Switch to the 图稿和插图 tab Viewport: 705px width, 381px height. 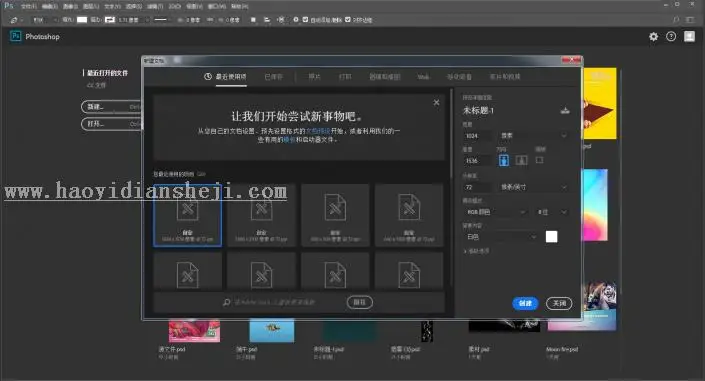click(x=385, y=77)
